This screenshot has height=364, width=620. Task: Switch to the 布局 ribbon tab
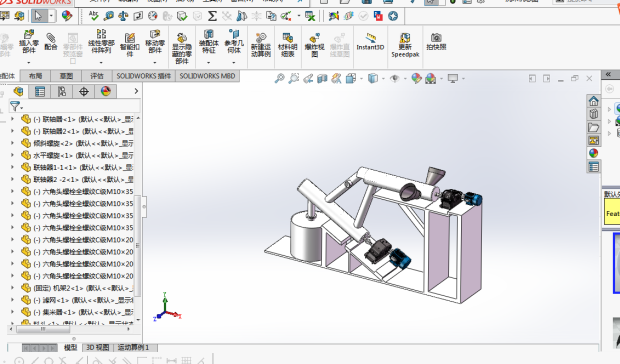coord(35,76)
